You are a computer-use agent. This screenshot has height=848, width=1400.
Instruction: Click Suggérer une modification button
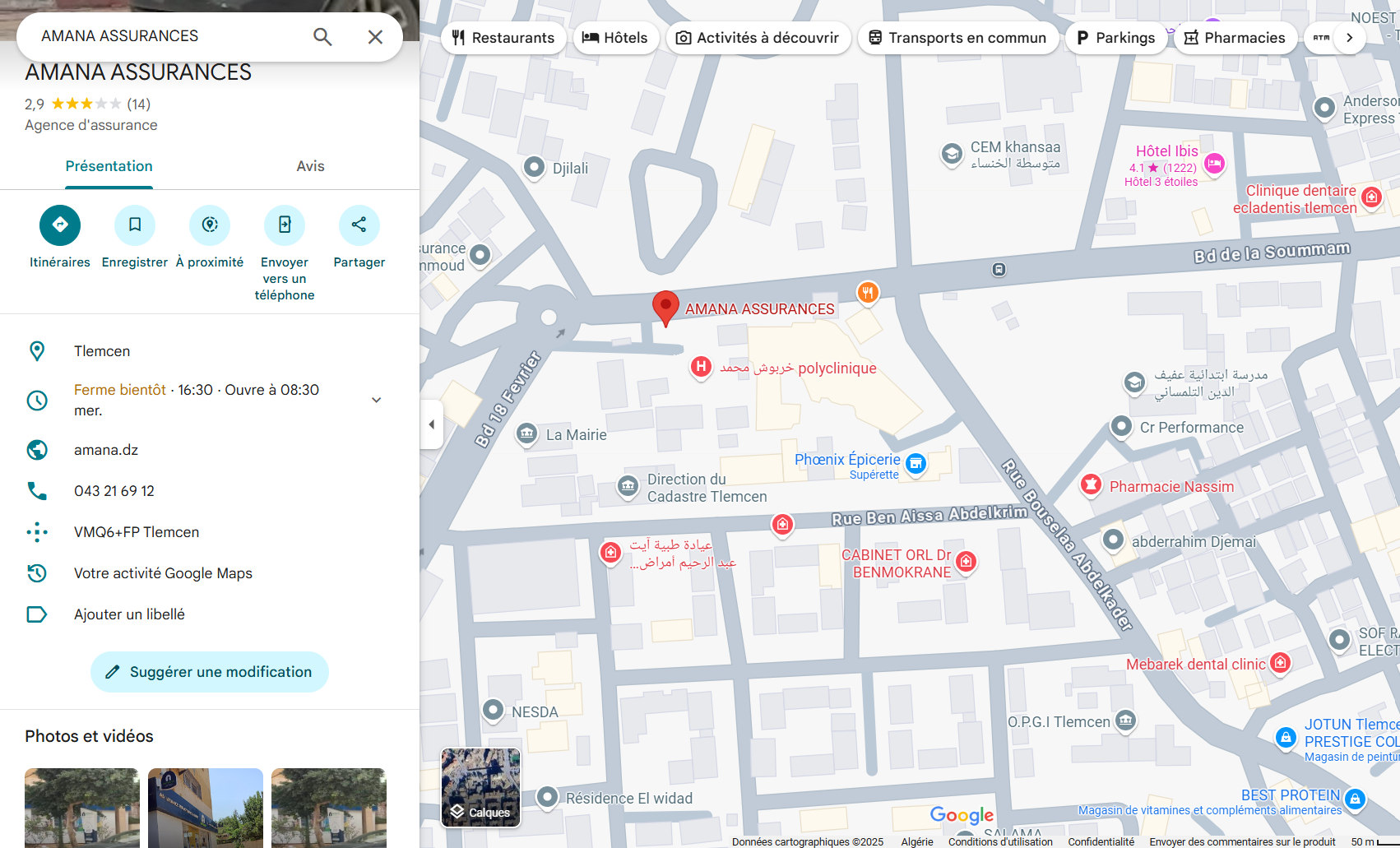tap(210, 672)
